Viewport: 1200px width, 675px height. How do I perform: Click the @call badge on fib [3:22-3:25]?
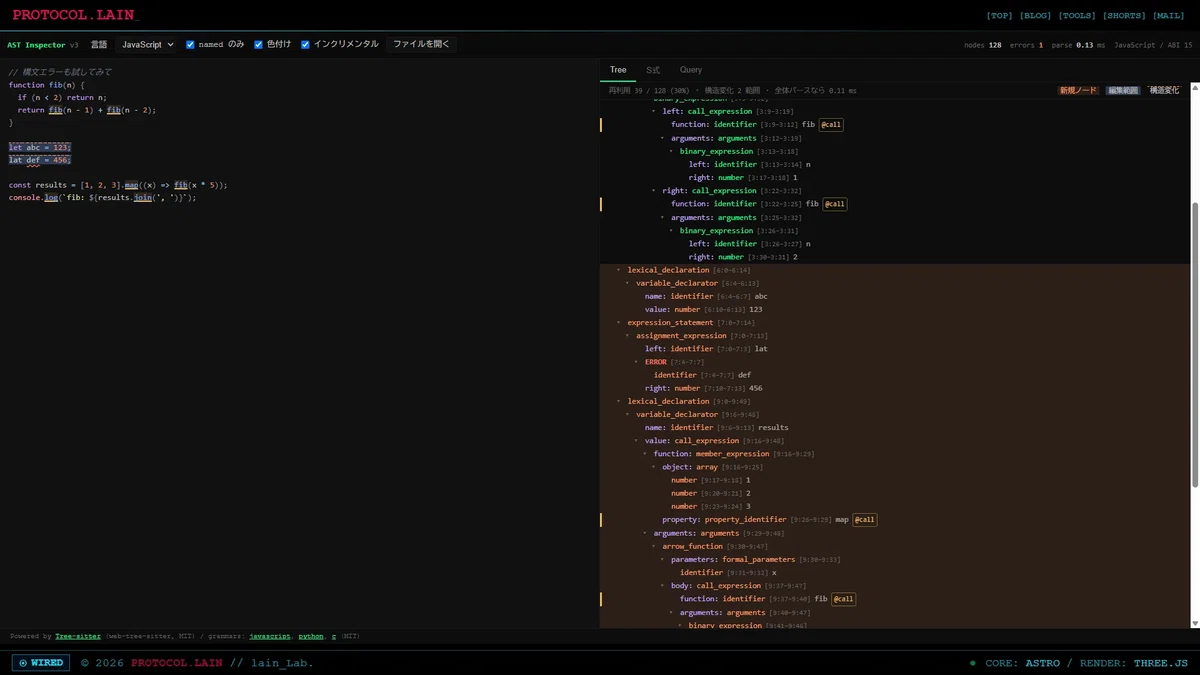coord(834,204)
